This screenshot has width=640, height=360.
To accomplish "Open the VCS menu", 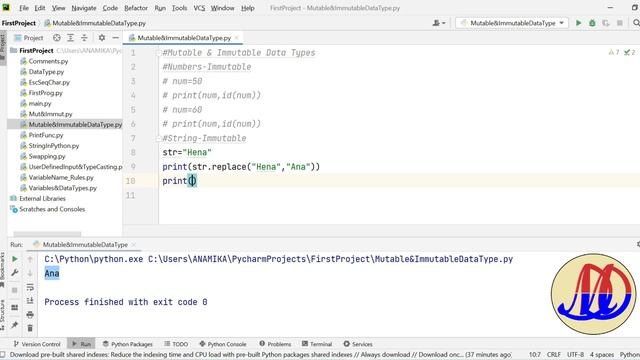I will [199, 8].
